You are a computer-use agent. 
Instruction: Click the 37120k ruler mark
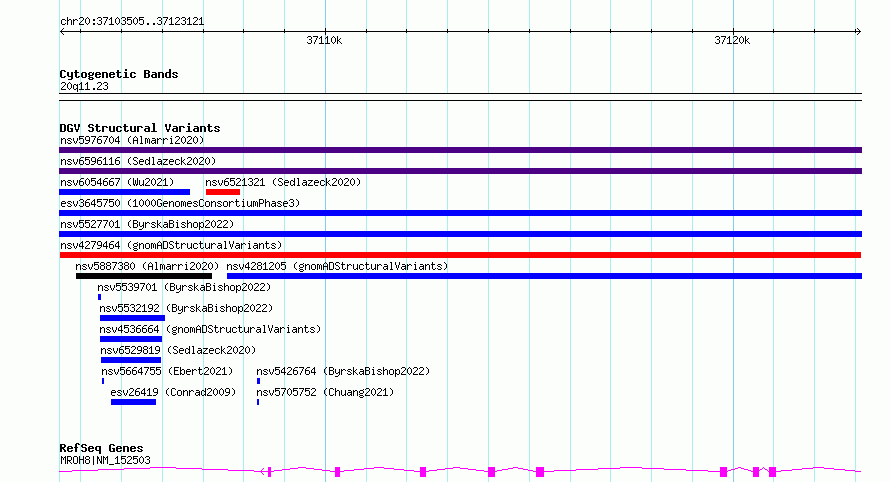pyautogui.click(x=732, y=40)
